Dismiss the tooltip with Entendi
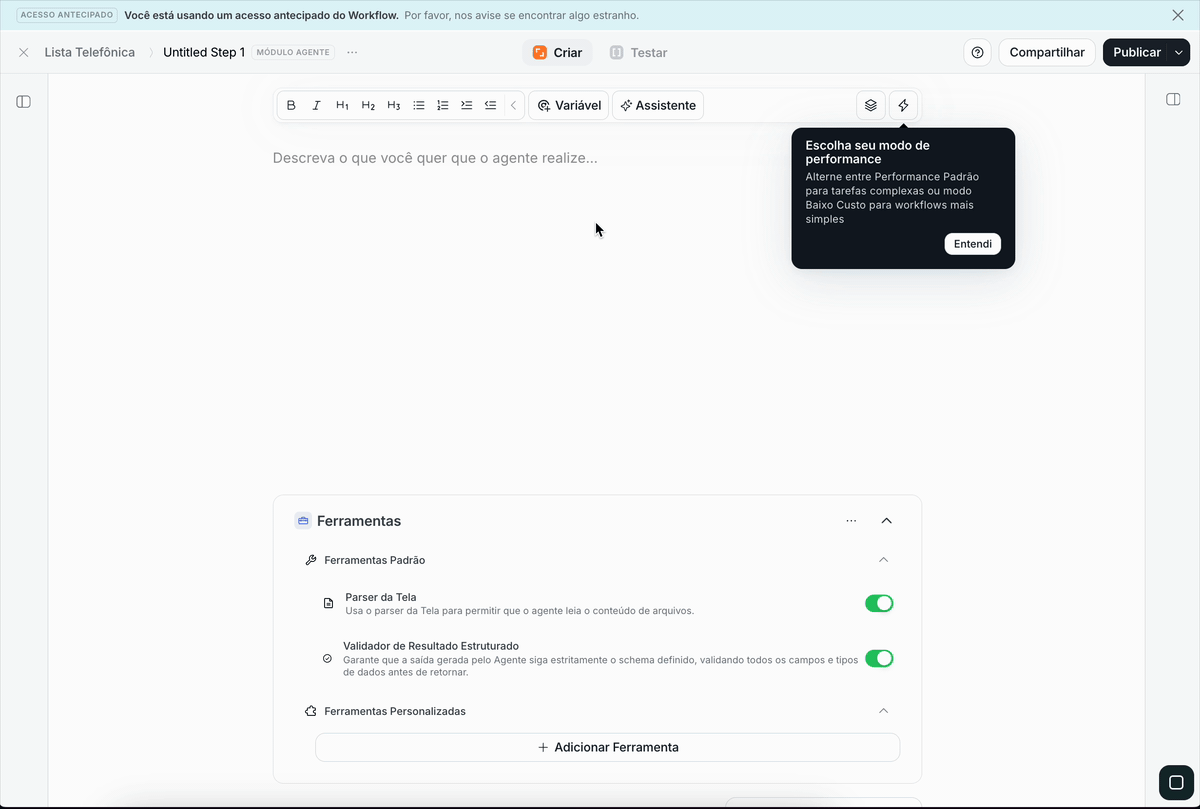This screenshot has height=809, width=1200. pos(972,244)
